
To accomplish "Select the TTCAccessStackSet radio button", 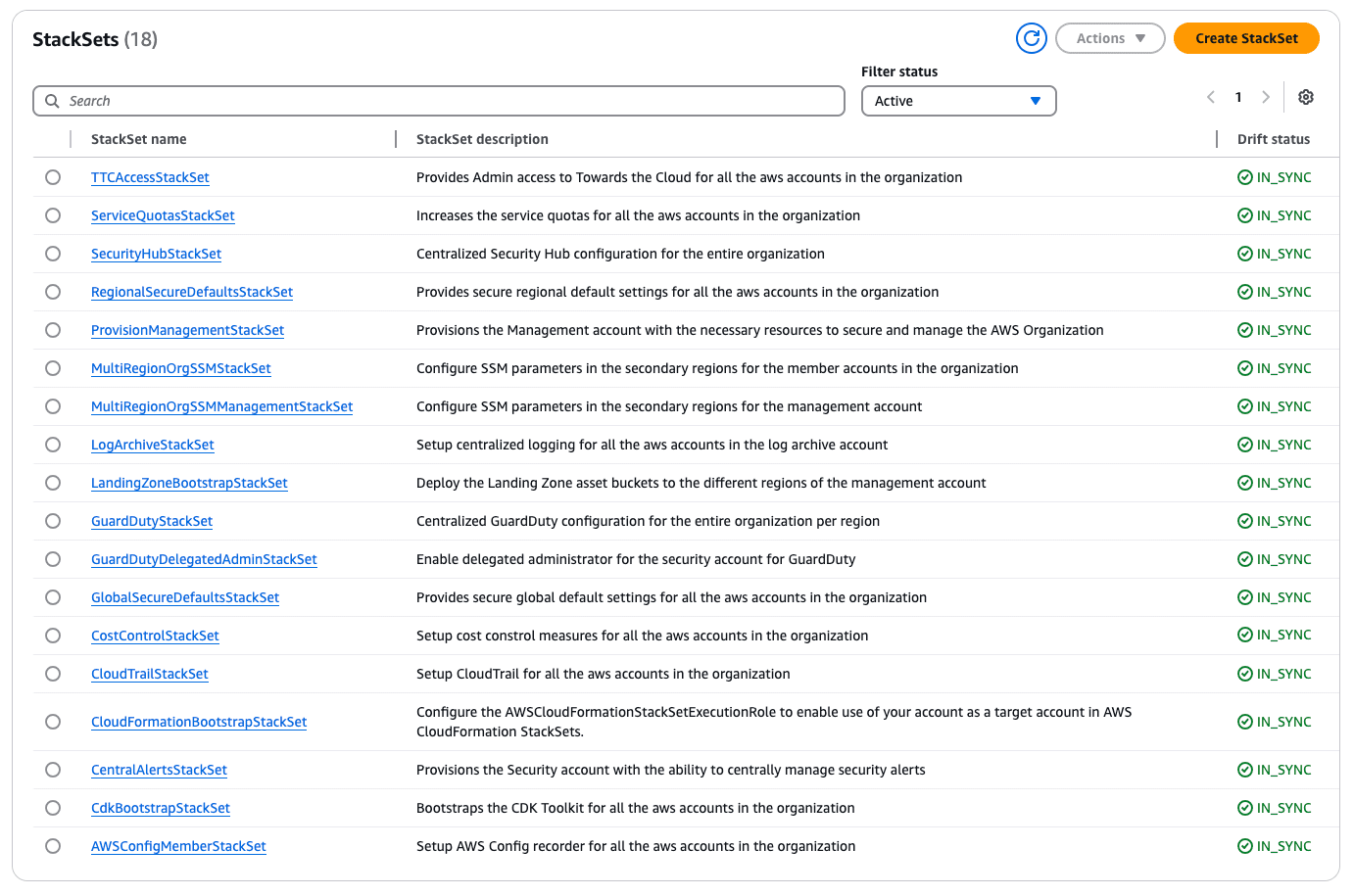I will 53,177.
